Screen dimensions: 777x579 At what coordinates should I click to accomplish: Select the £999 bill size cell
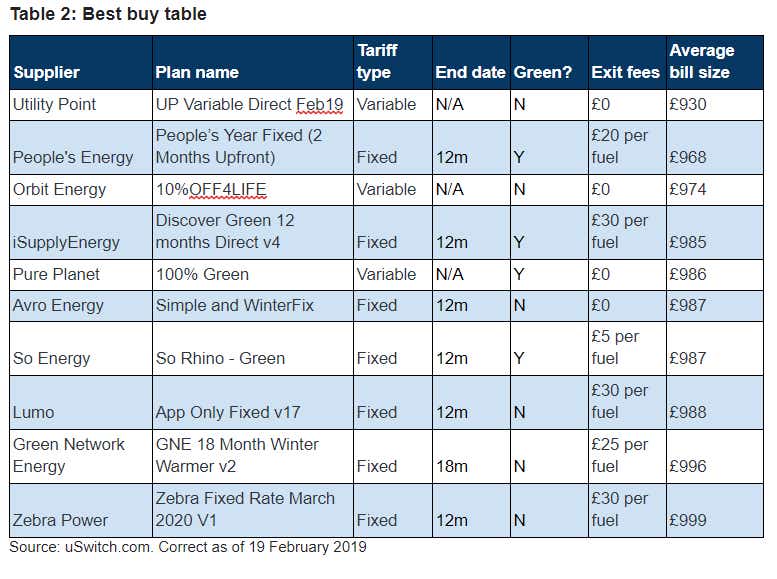point(715,511)
